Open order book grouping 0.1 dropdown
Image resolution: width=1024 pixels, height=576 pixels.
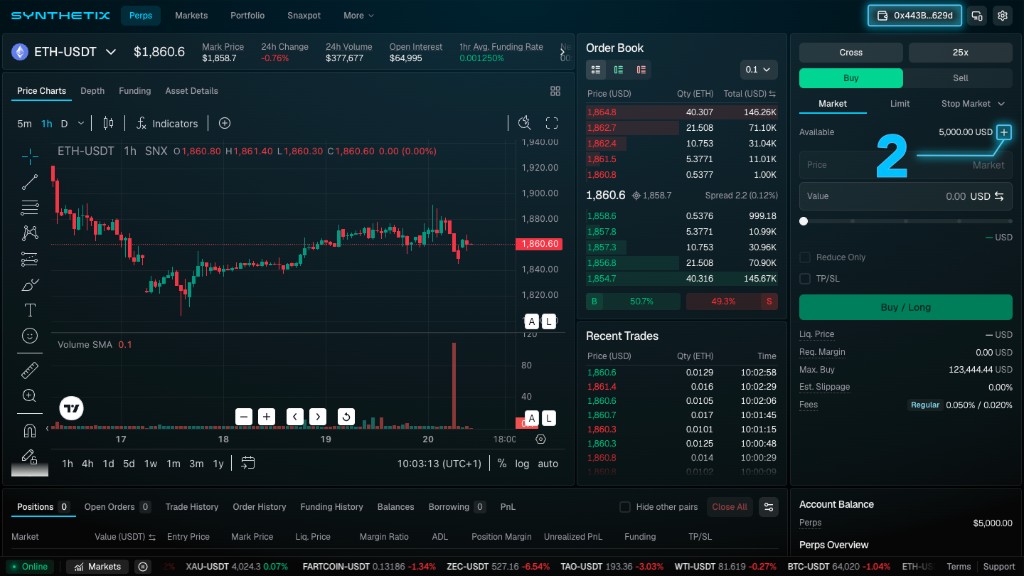coord(758,69)
